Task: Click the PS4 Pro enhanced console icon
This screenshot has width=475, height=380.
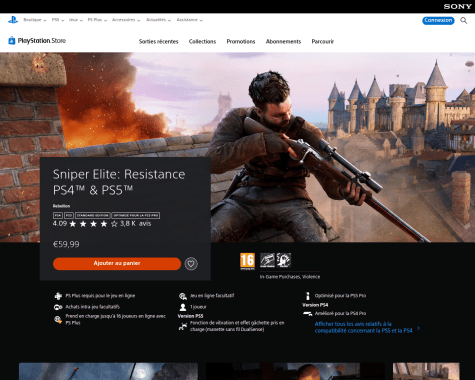Action: (x=307, y=313)
